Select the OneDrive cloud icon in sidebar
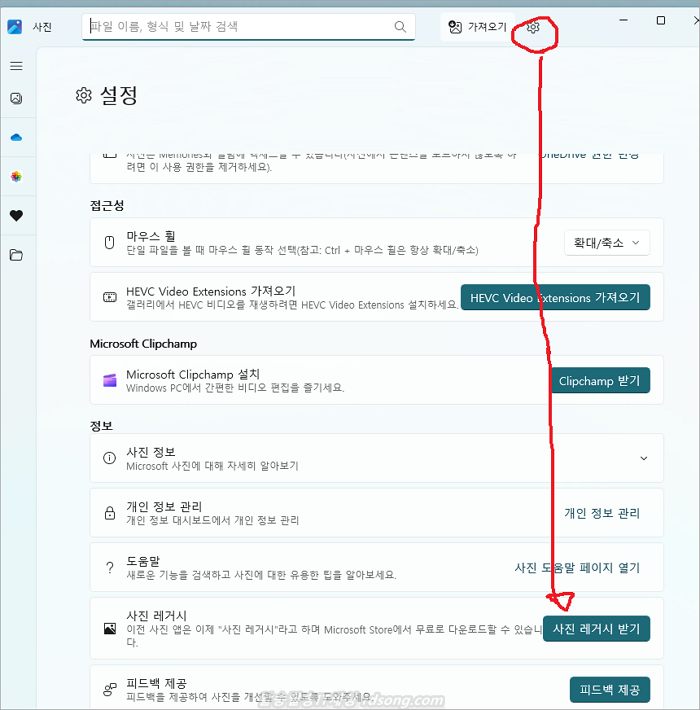Image resolution: width=700 pixels, height=710 pixels. [16, 137]
